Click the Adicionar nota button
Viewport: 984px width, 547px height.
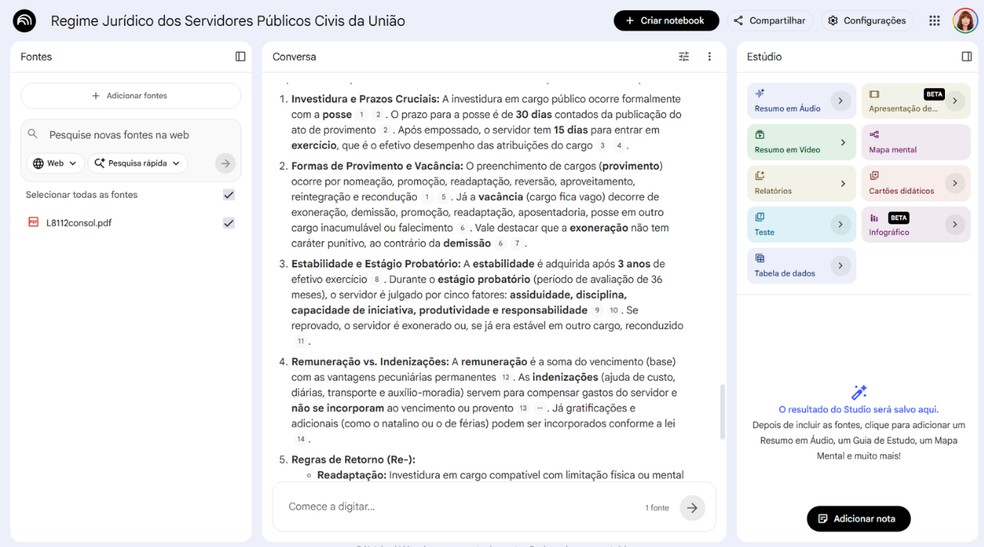tap(858, 519)
